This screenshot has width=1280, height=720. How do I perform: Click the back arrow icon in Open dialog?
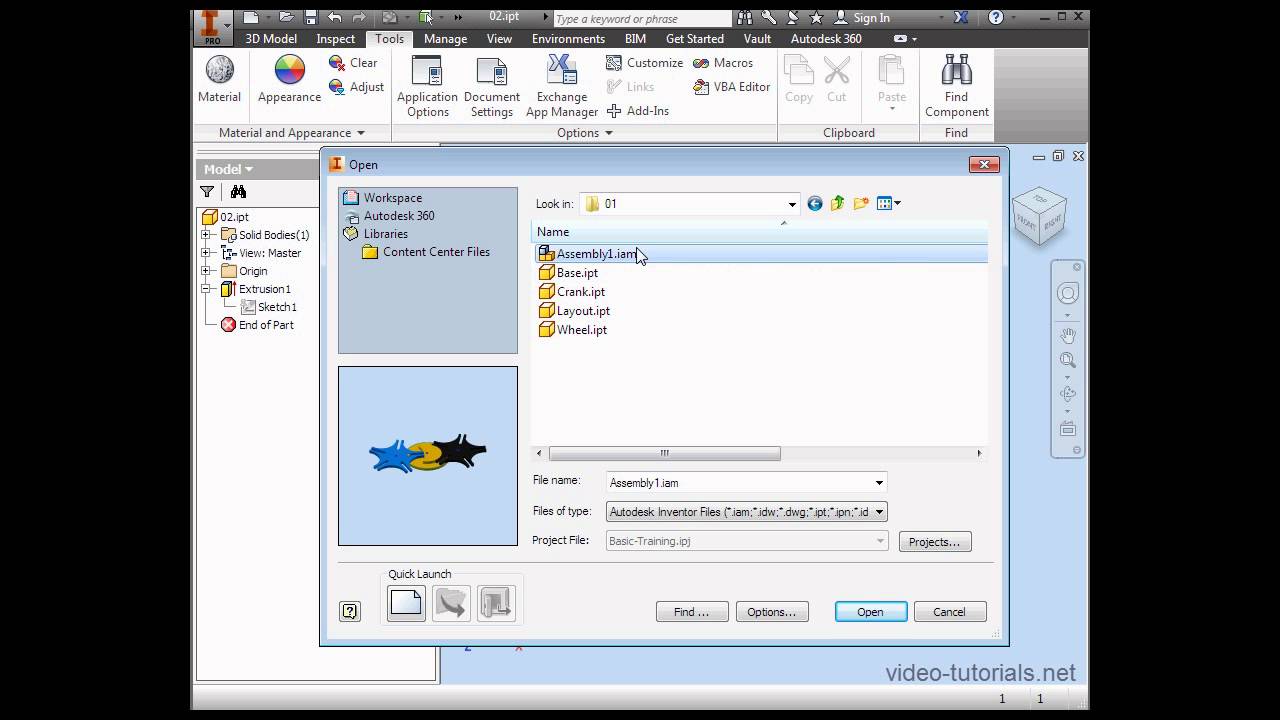(815, 203)
